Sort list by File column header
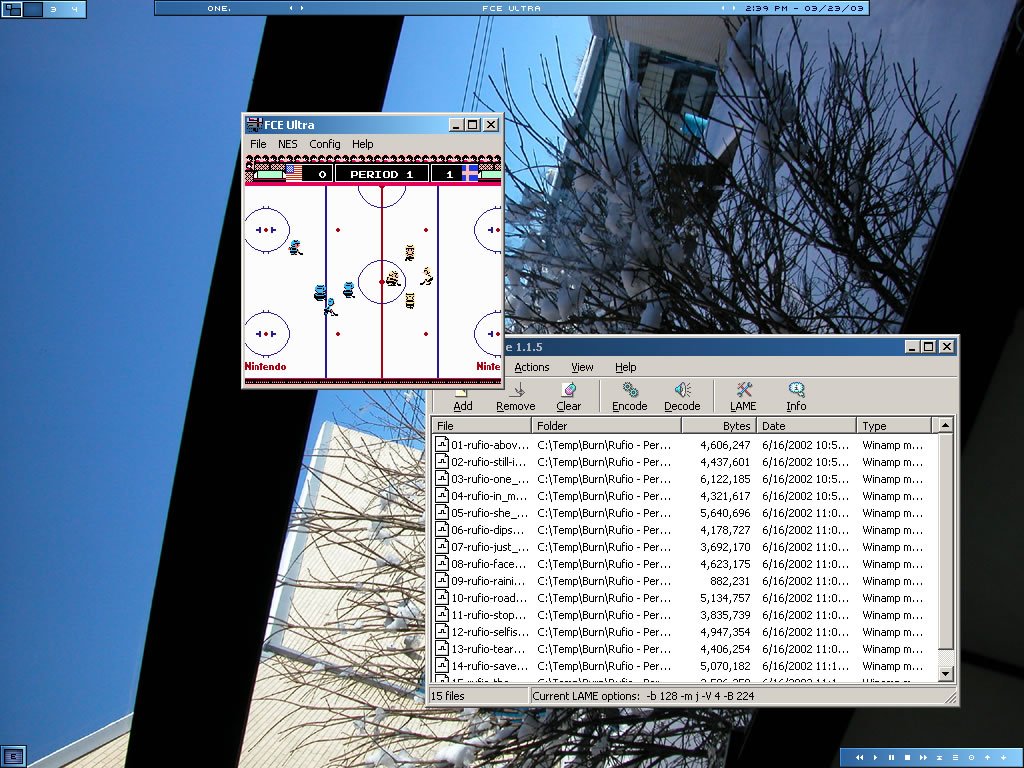 point(481,426)
